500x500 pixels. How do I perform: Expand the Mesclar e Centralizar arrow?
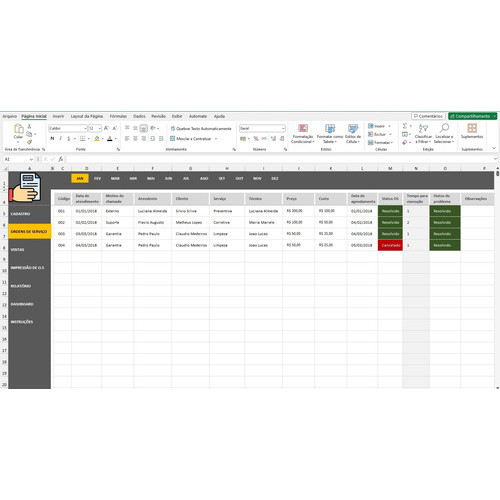[x=216, y=139]
